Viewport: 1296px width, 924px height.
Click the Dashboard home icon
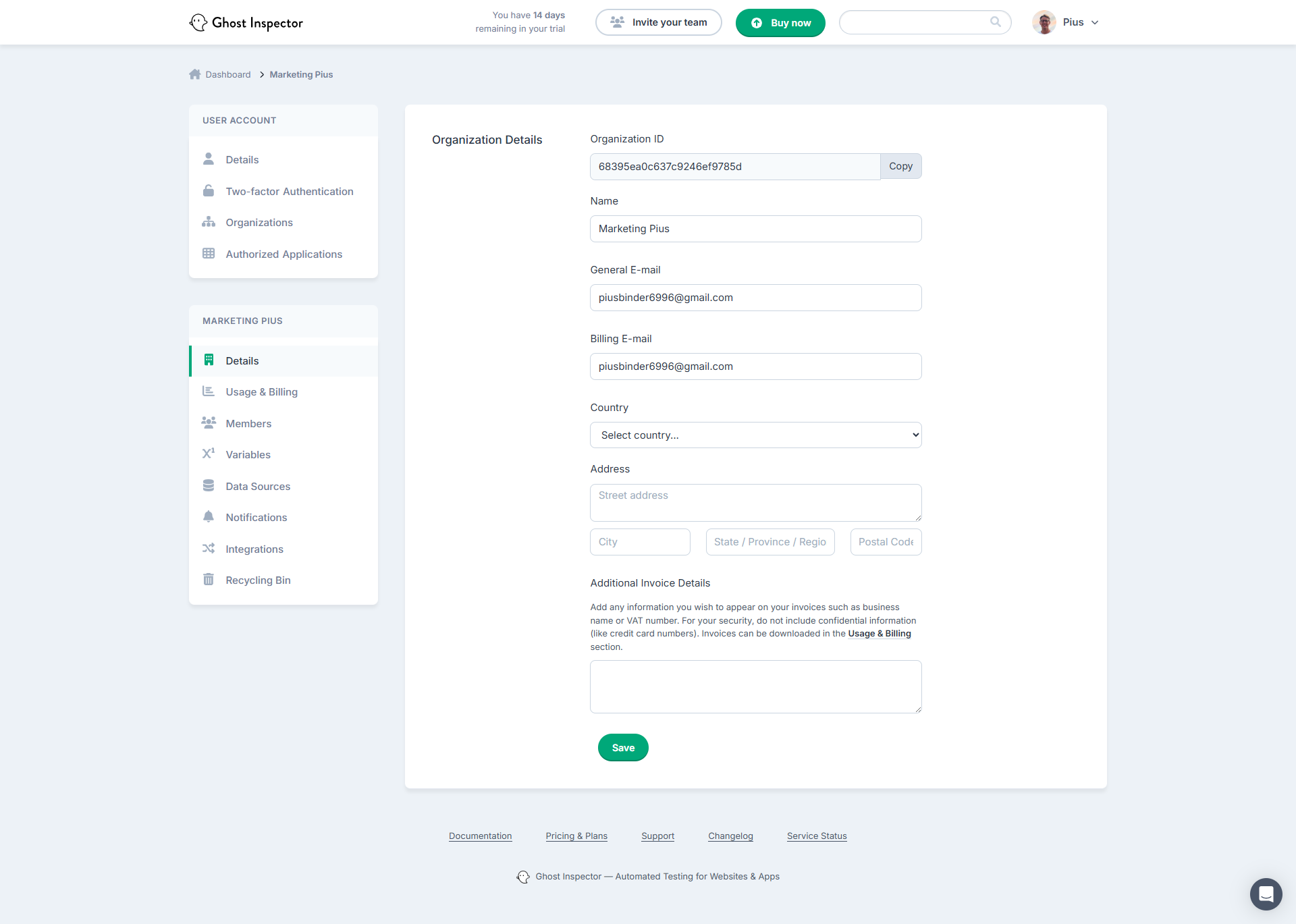pyautogui.click(x=195, y=74)
